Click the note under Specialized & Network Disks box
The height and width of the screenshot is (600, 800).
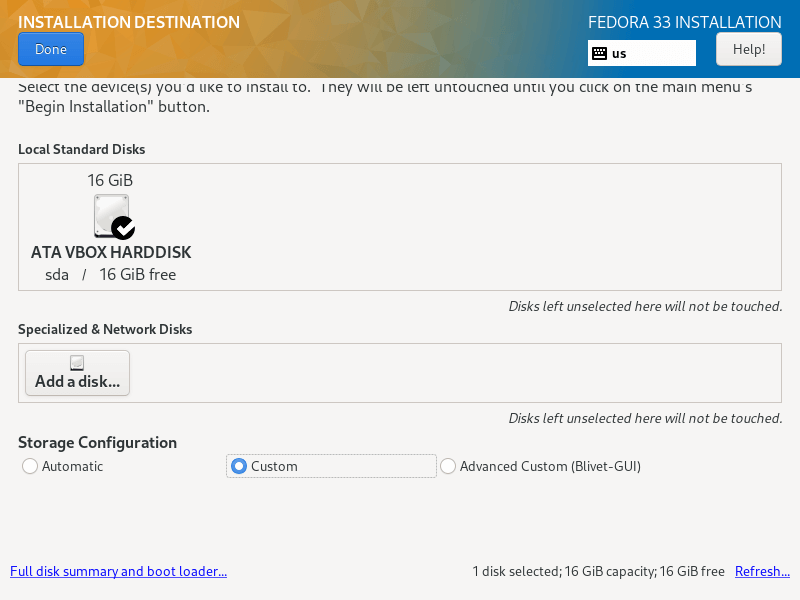(x=645, y=418)
